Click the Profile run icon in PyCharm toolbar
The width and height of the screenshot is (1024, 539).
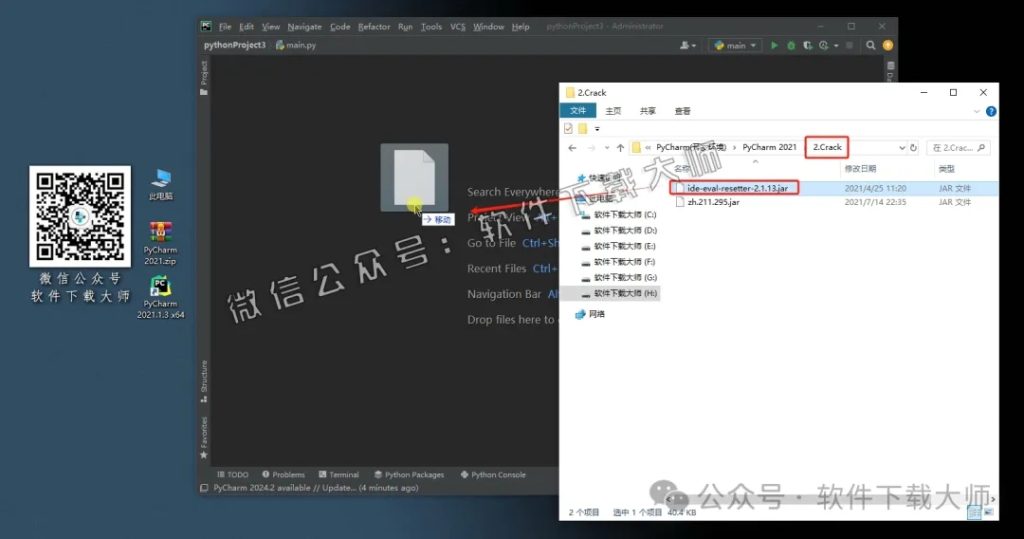(x=823, y=45)
